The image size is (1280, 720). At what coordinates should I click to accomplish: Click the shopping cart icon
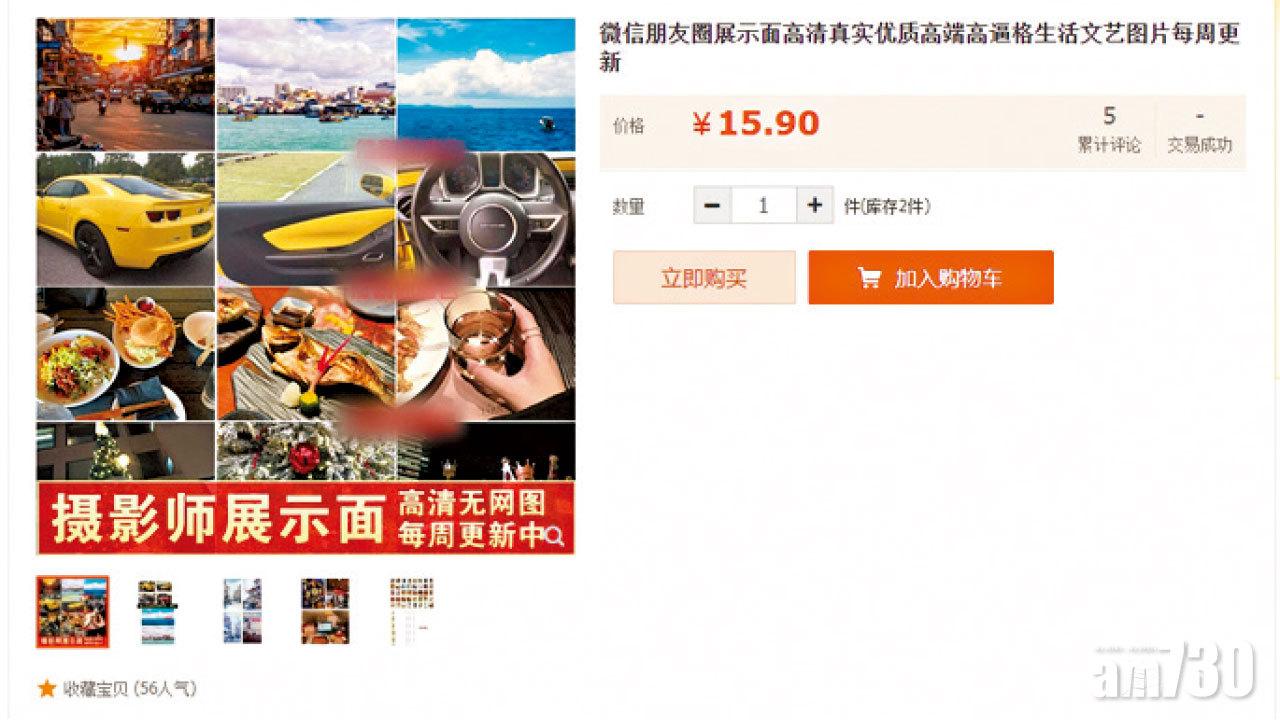coord(869,278)
